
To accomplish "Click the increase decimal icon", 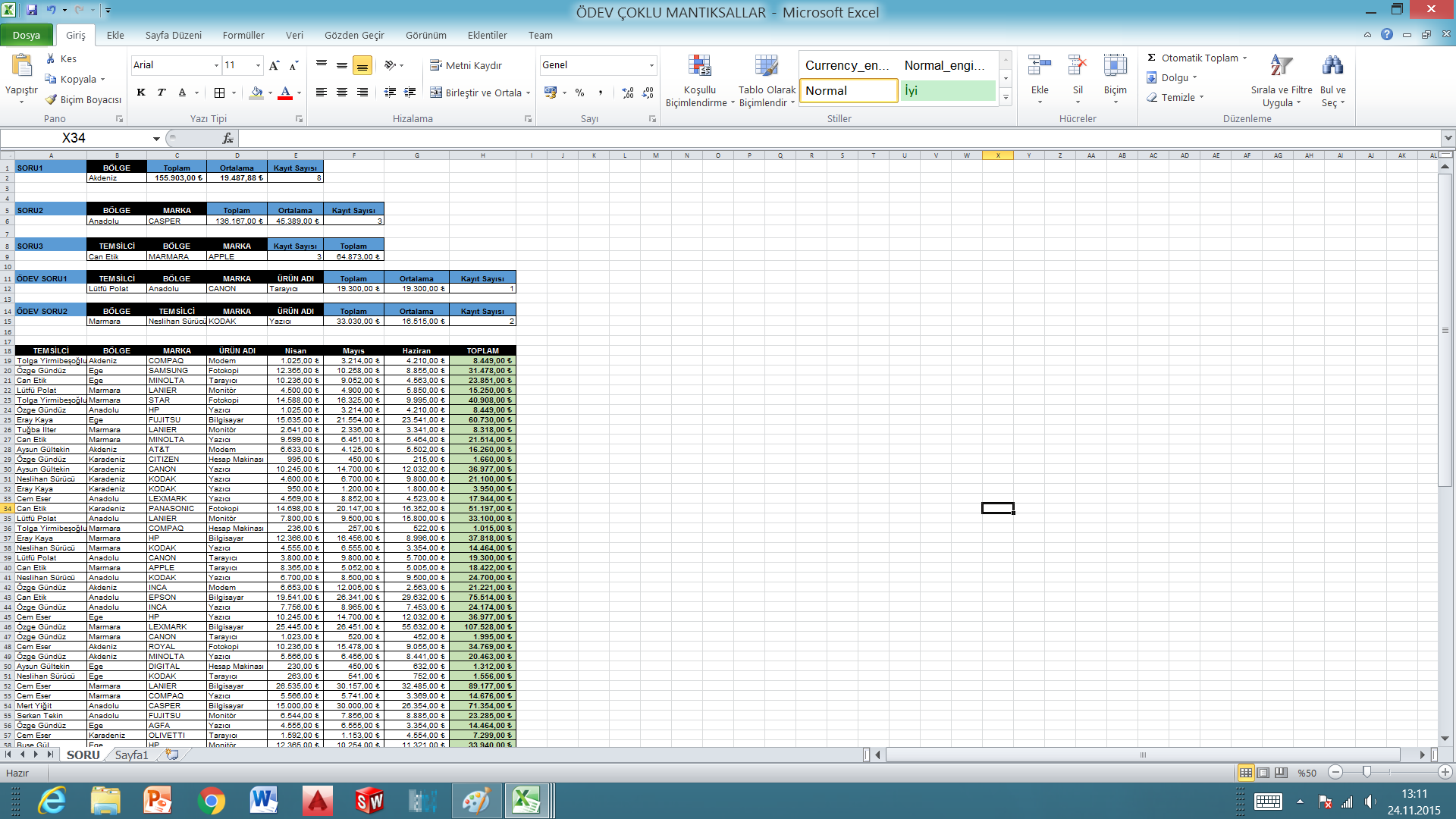I will pos(628,93).
